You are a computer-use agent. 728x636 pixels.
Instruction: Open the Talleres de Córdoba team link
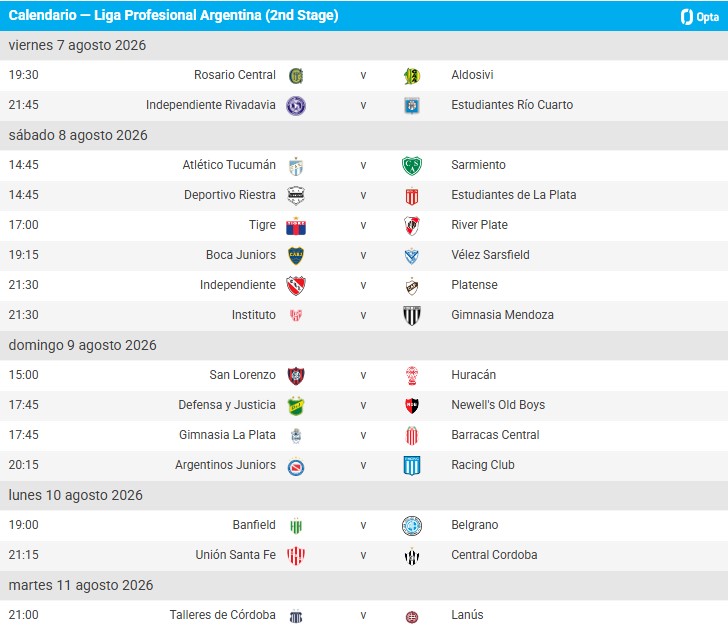[x=222, y=615]
